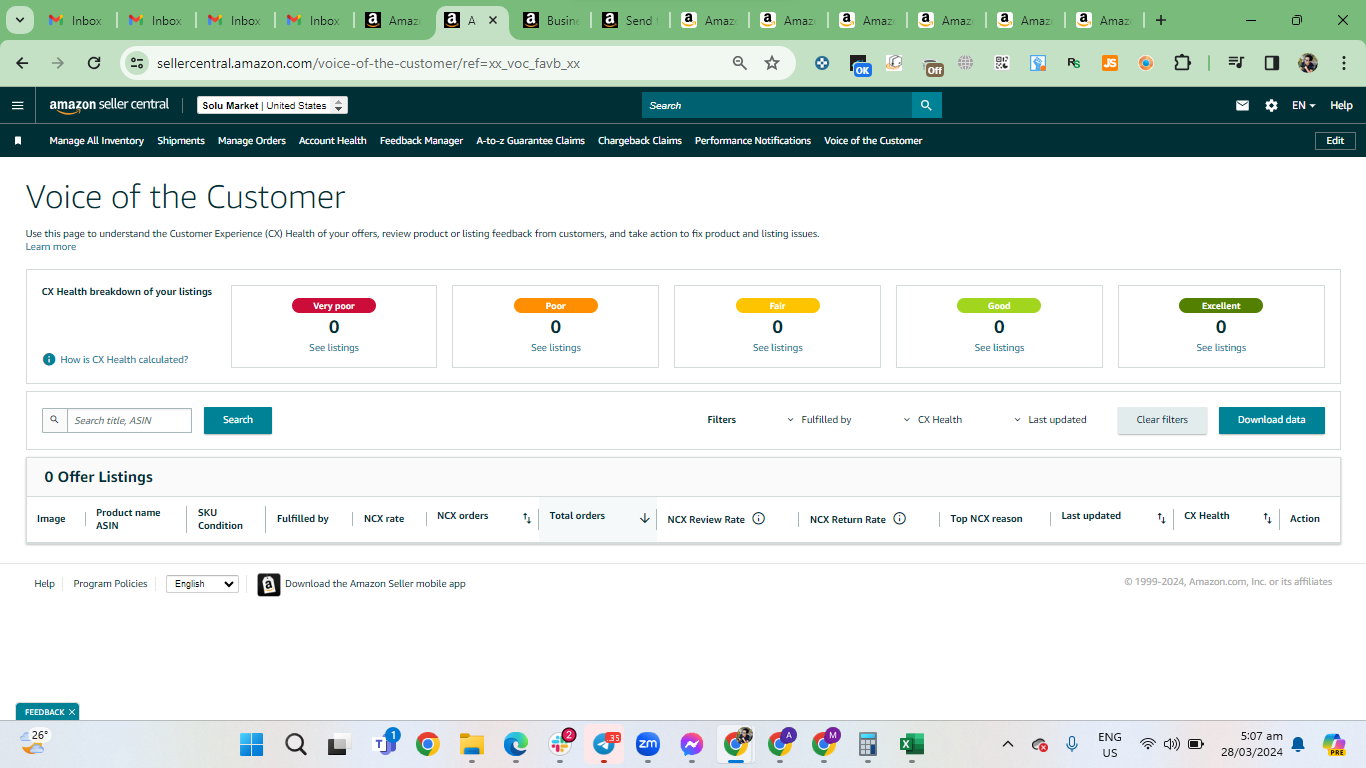Go to Shipments in the nav bar
This screenshot has width=1366, height=768.
[x=181, y=141]
